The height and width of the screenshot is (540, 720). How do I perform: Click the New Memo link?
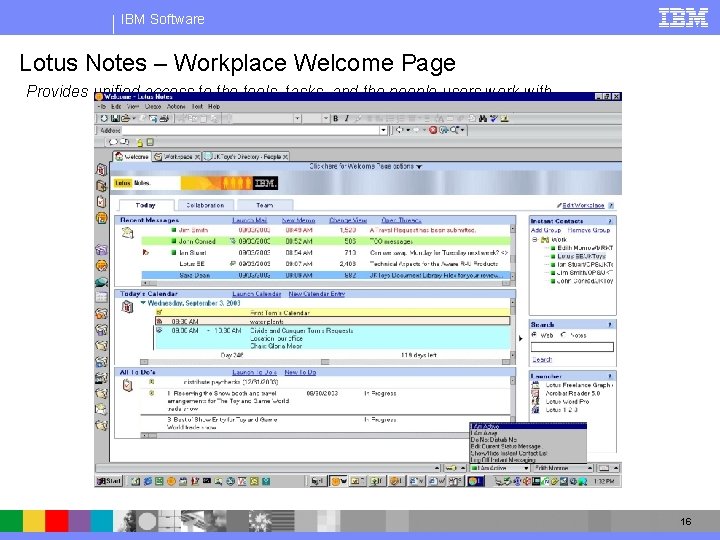click(298, 220)
